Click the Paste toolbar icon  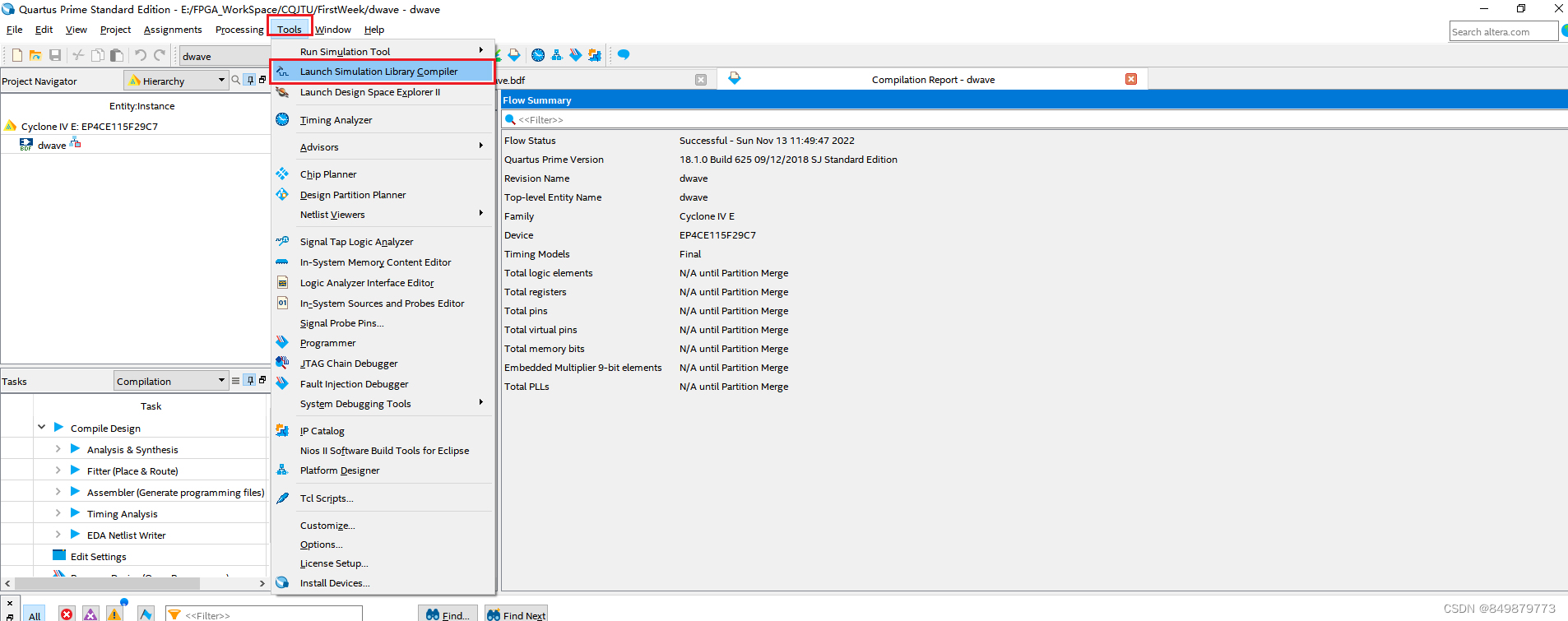click(117, 55)
